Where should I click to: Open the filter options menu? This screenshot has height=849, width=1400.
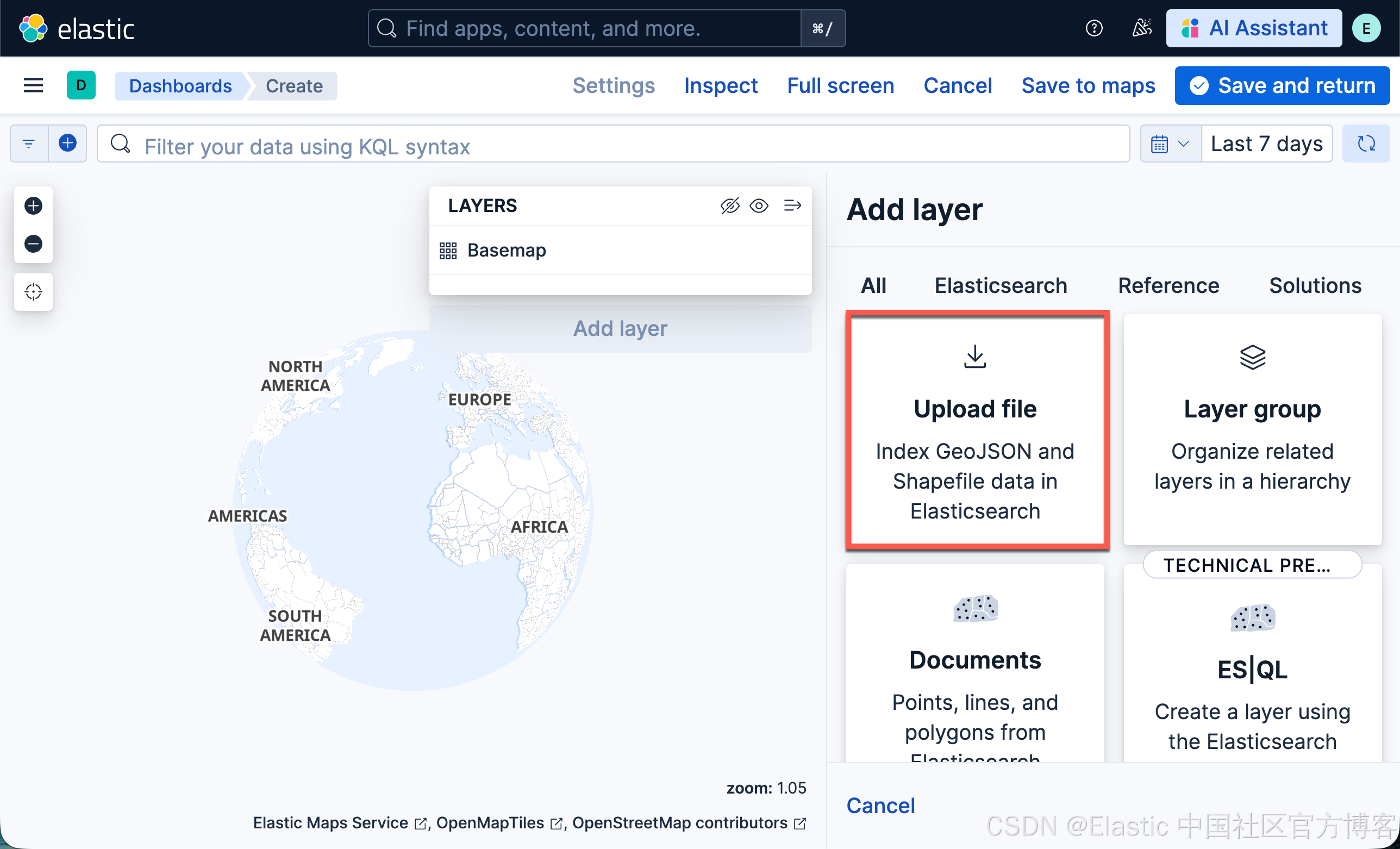(x=29, y=143)
